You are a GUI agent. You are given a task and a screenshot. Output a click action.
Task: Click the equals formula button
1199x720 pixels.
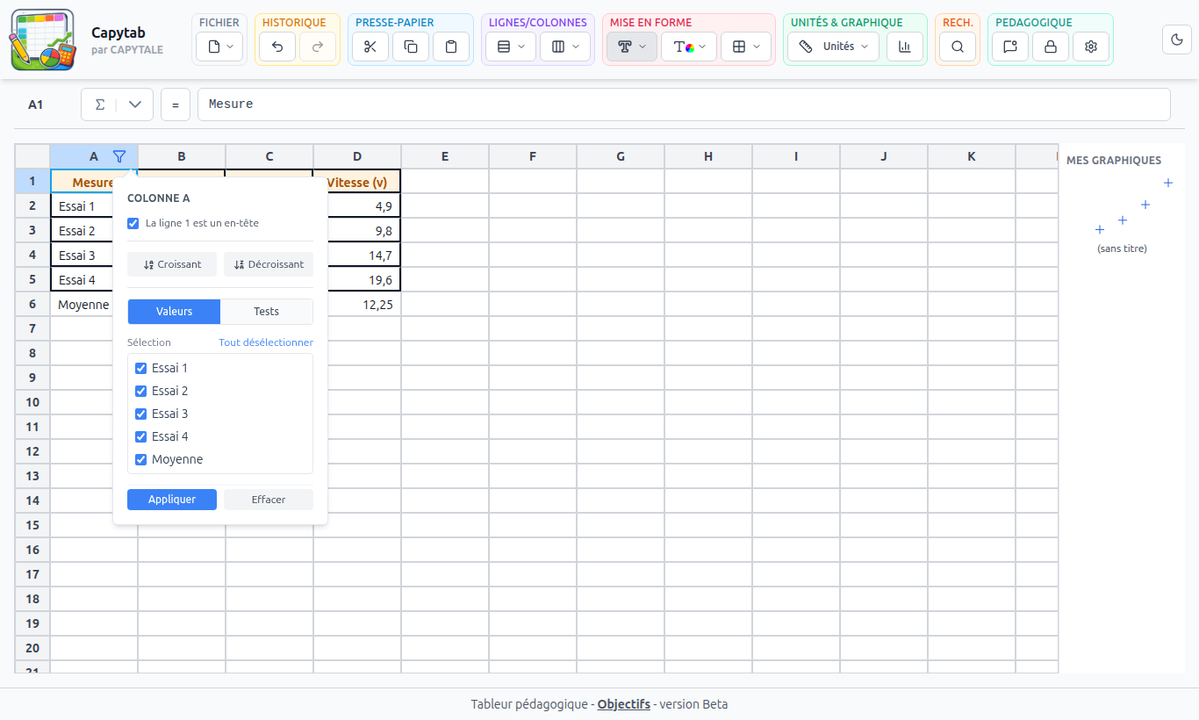175,105
